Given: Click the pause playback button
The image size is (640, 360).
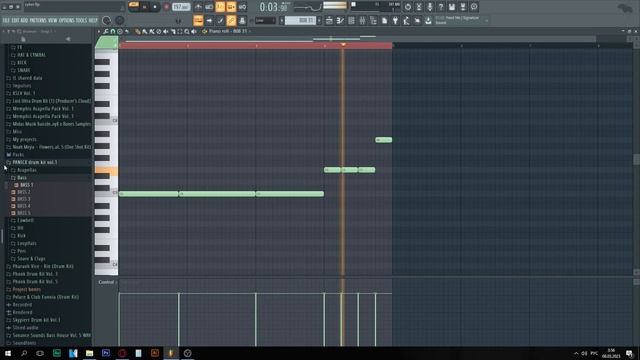Looking at the screenshot, I should [144, 7].
